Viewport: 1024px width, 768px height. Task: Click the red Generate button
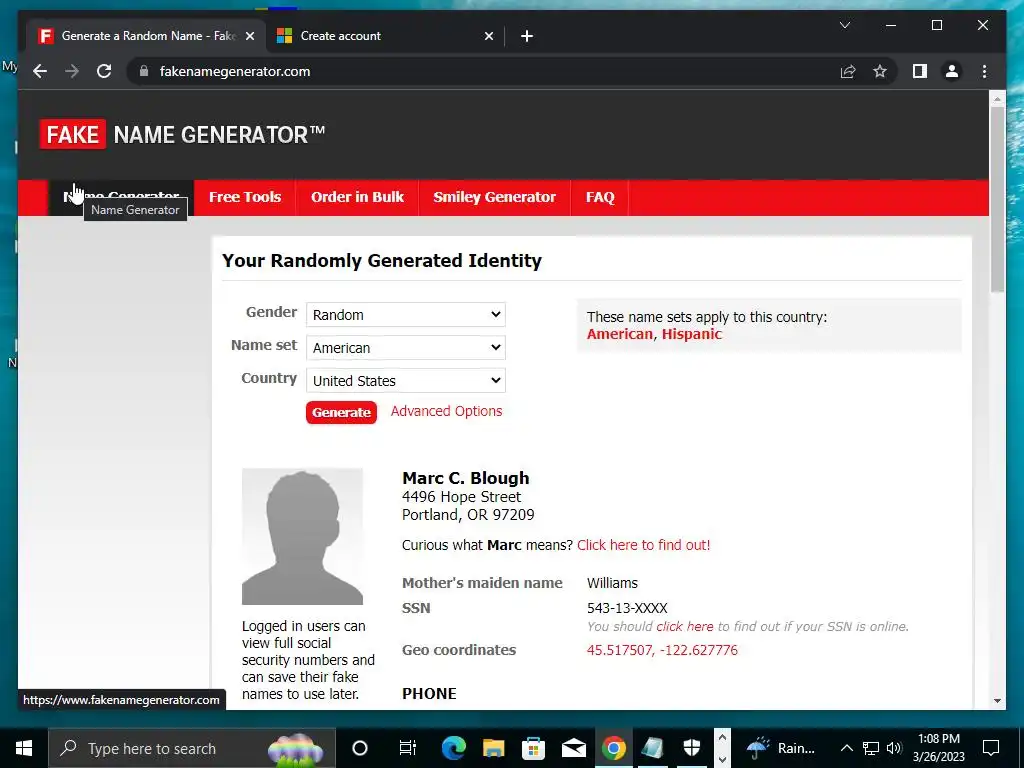(x=341, y=413)
